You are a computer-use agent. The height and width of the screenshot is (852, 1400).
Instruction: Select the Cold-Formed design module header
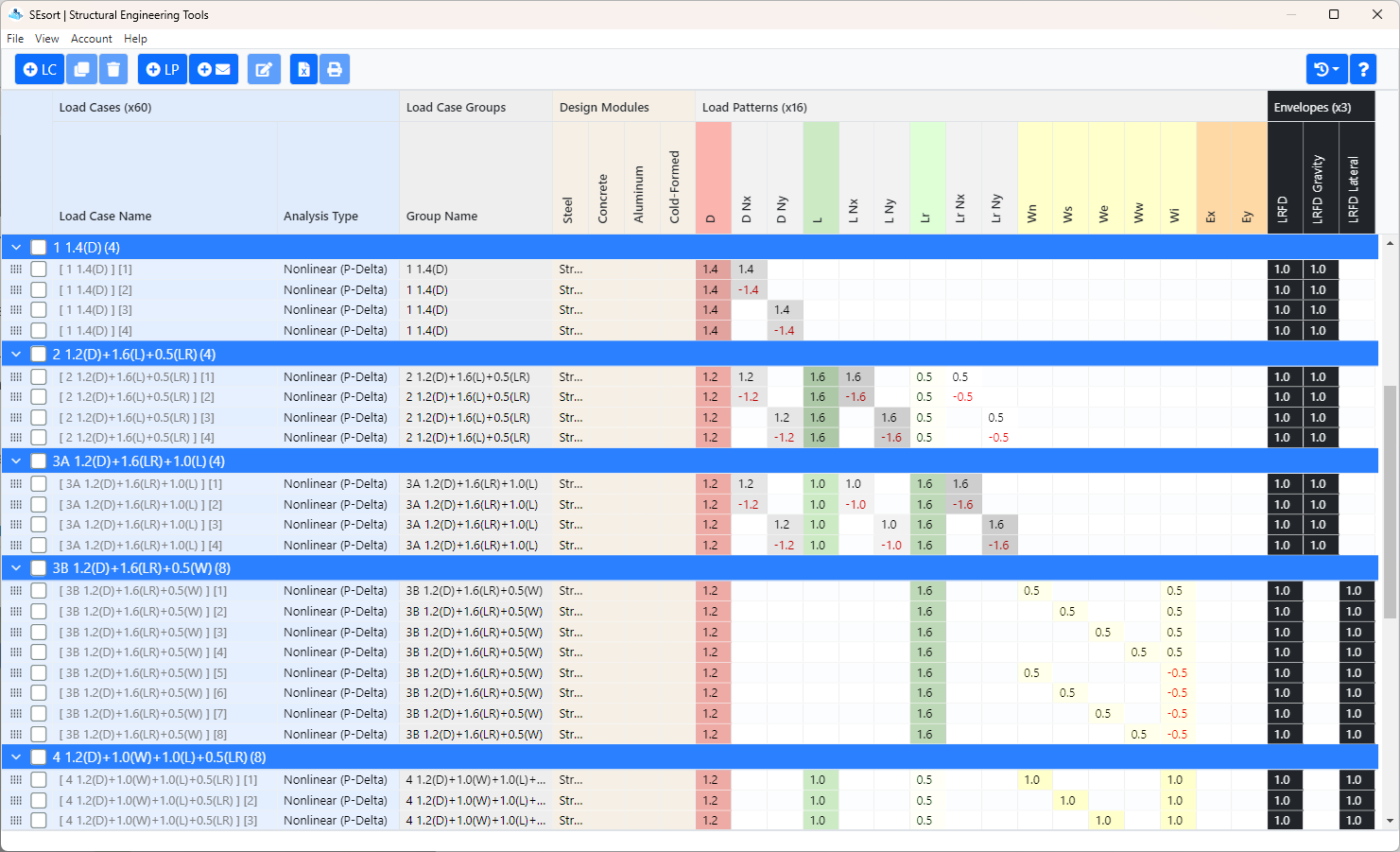677,178
